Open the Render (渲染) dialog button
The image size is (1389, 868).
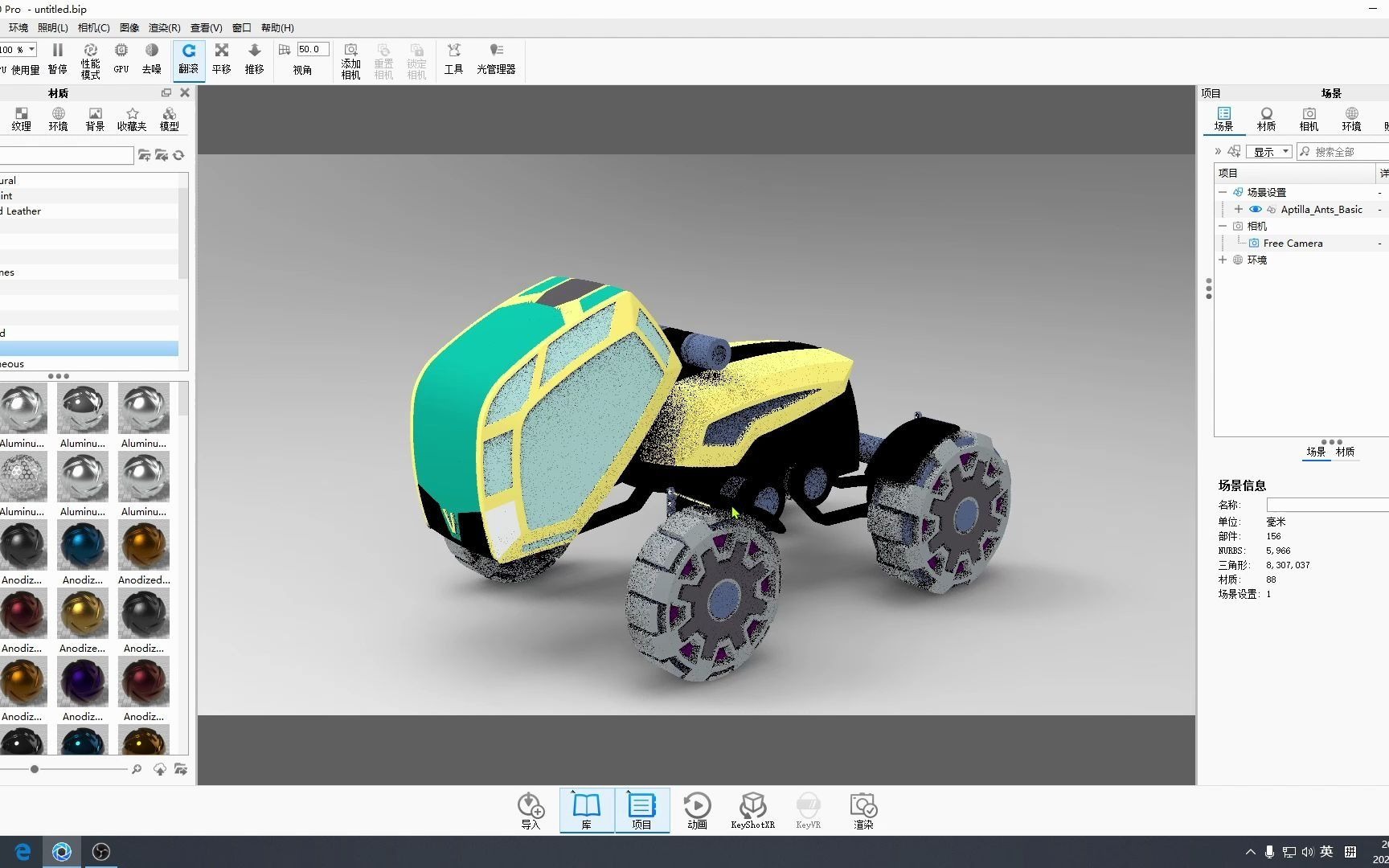(x=863, y=810)
